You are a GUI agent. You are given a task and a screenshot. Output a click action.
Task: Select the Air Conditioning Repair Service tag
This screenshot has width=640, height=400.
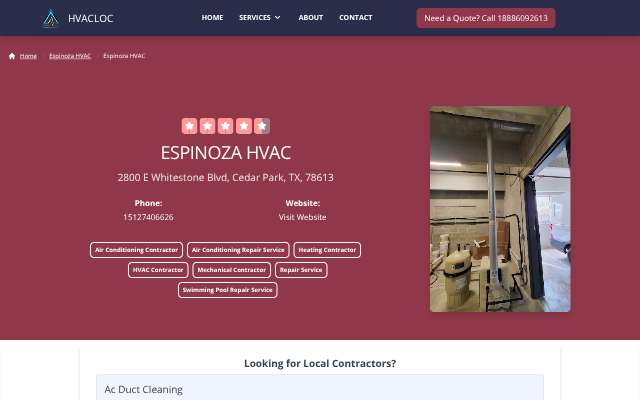(x=238, y=250)
